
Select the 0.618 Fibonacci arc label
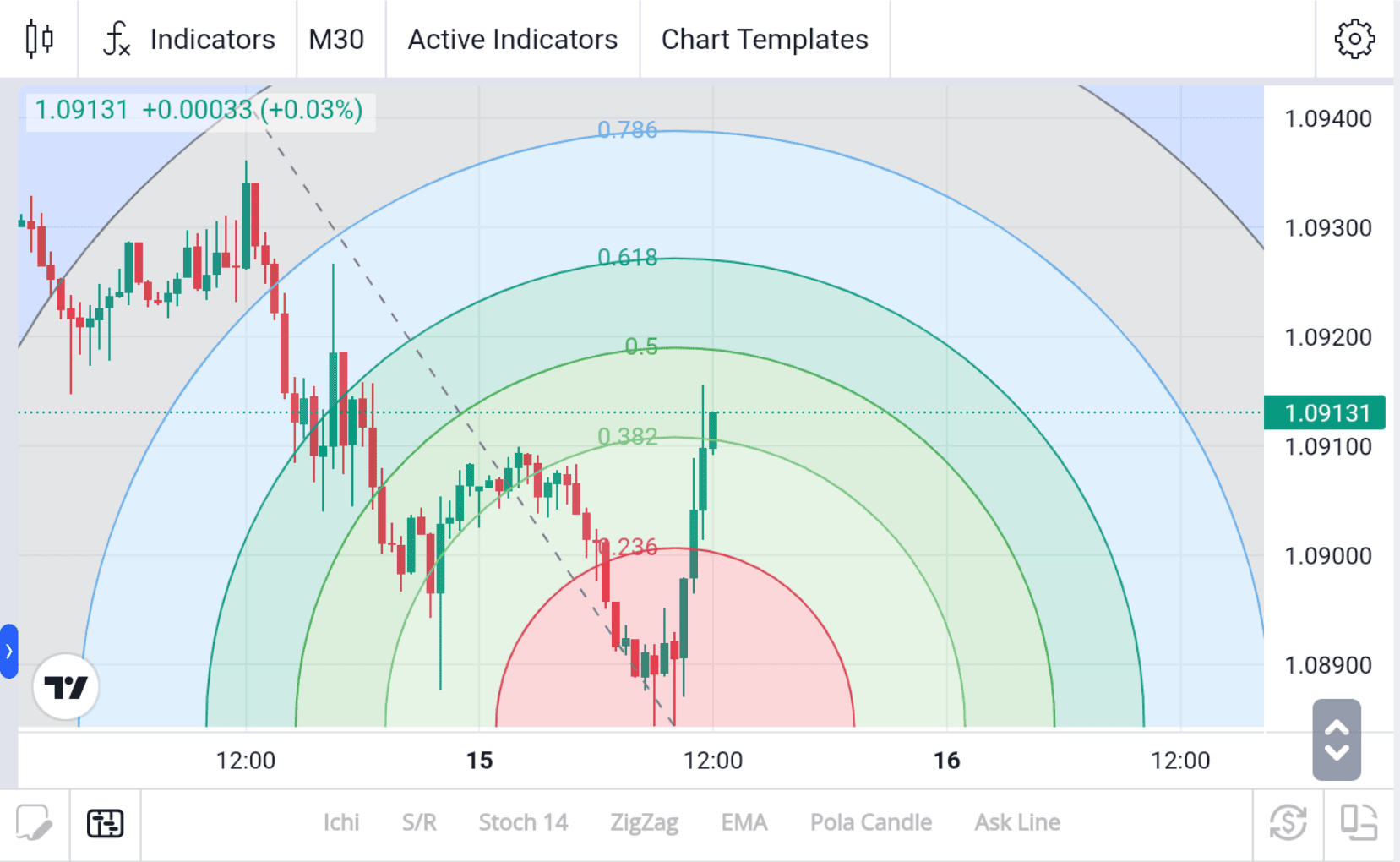point(627,257)
